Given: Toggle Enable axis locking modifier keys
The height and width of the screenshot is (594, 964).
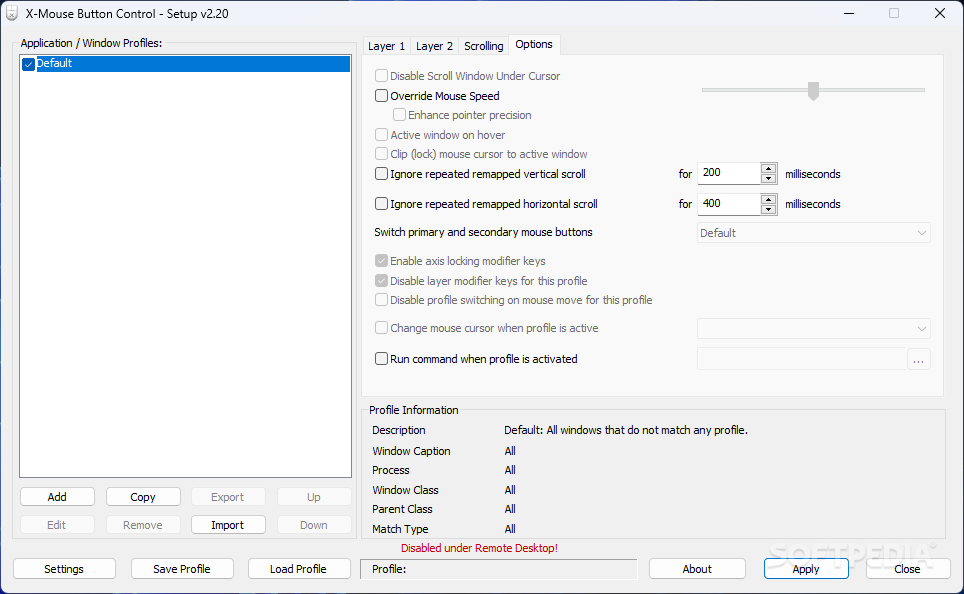Looking at the screenshot, I should click(381, 261).
